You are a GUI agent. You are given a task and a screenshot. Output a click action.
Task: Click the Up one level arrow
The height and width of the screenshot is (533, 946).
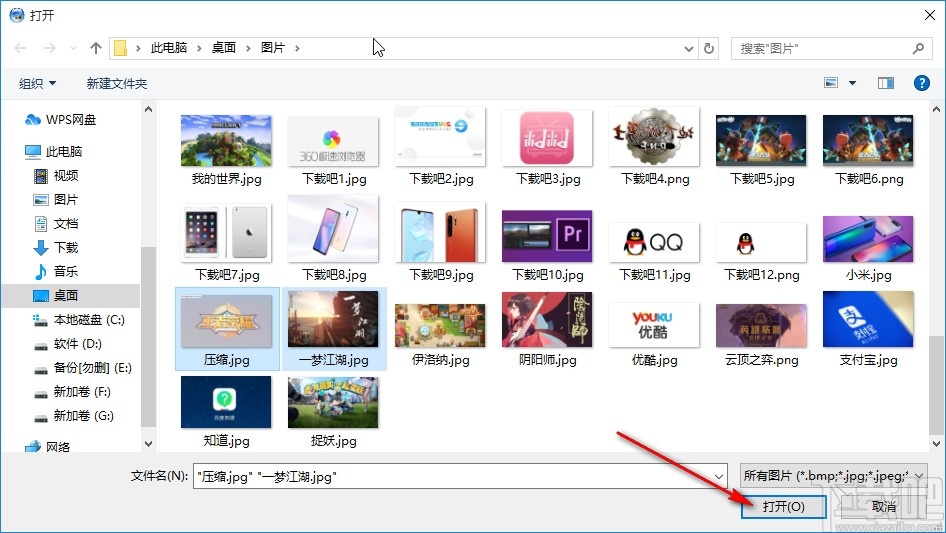click(96, 48)
